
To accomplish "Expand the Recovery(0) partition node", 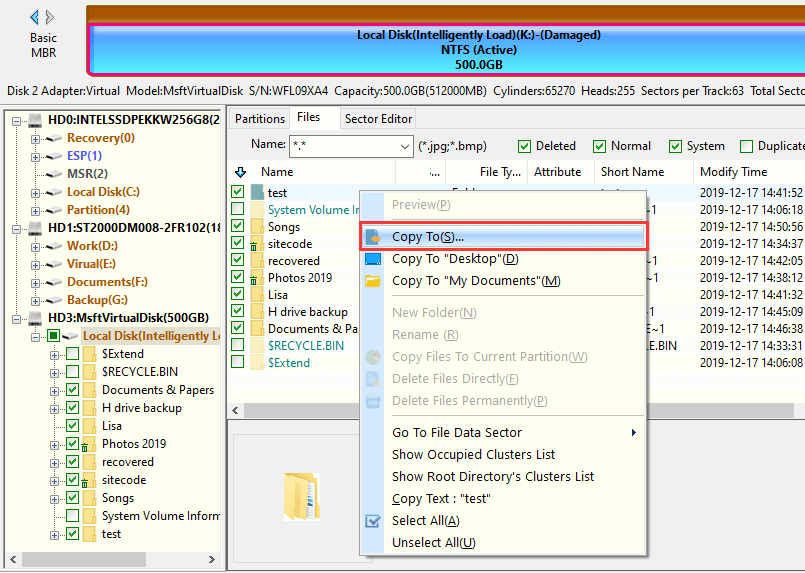I will pos(37,138).
